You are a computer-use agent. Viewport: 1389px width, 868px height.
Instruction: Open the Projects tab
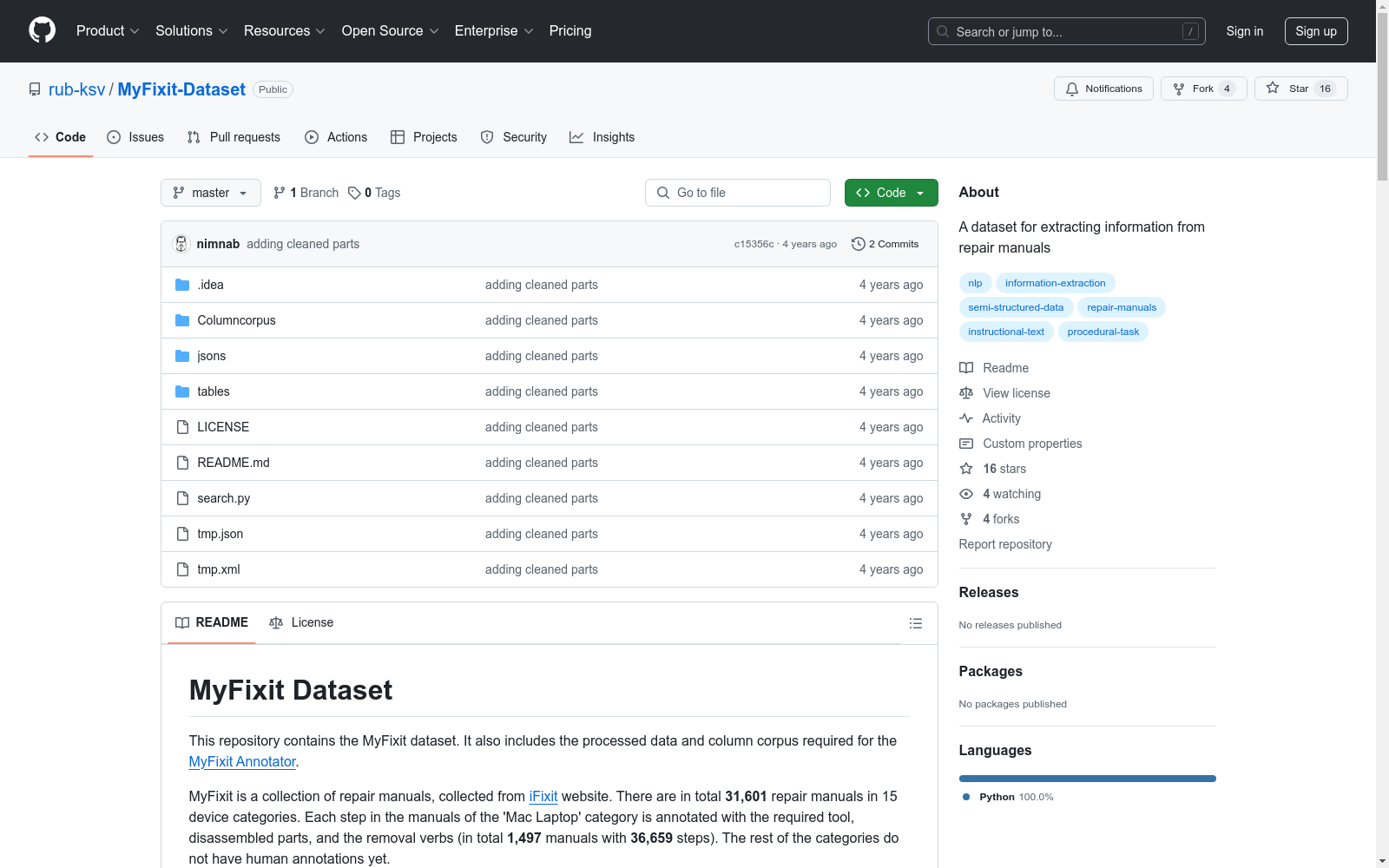pos(424,137)
